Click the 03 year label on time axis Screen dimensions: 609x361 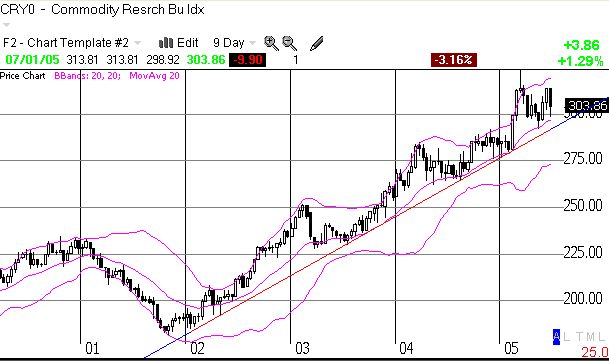pos(302,349)
